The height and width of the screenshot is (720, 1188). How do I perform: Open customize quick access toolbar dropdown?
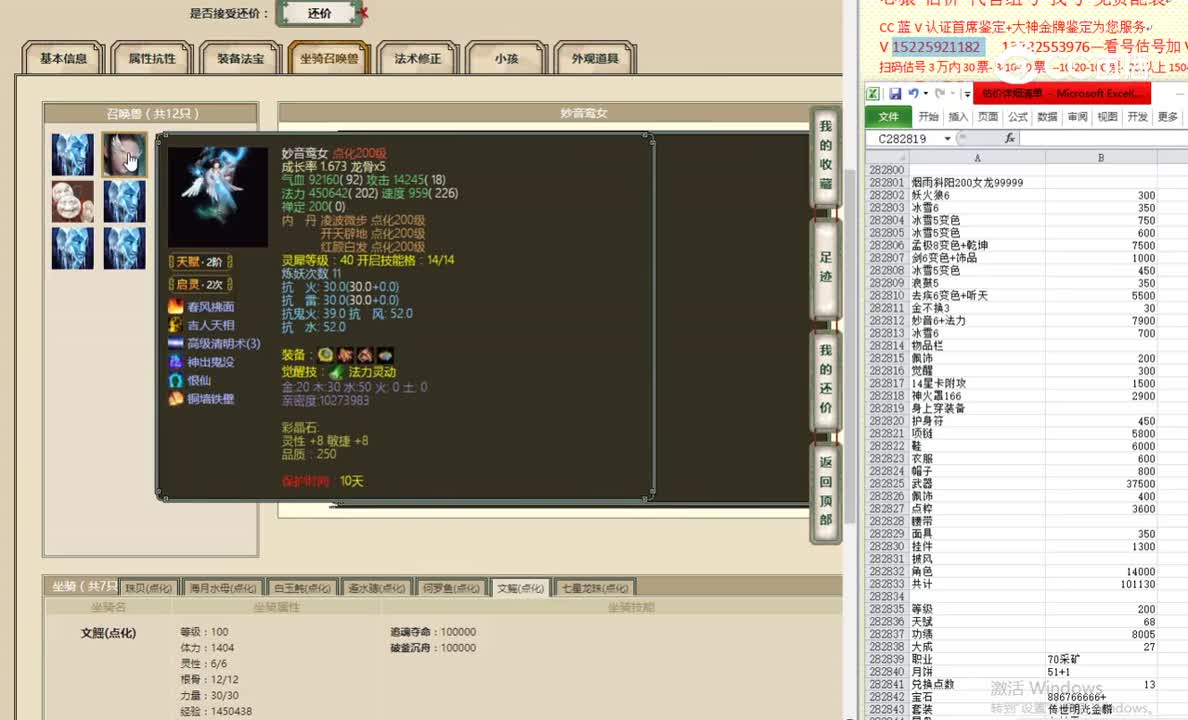pyautogui.click(x=967, y=94)
